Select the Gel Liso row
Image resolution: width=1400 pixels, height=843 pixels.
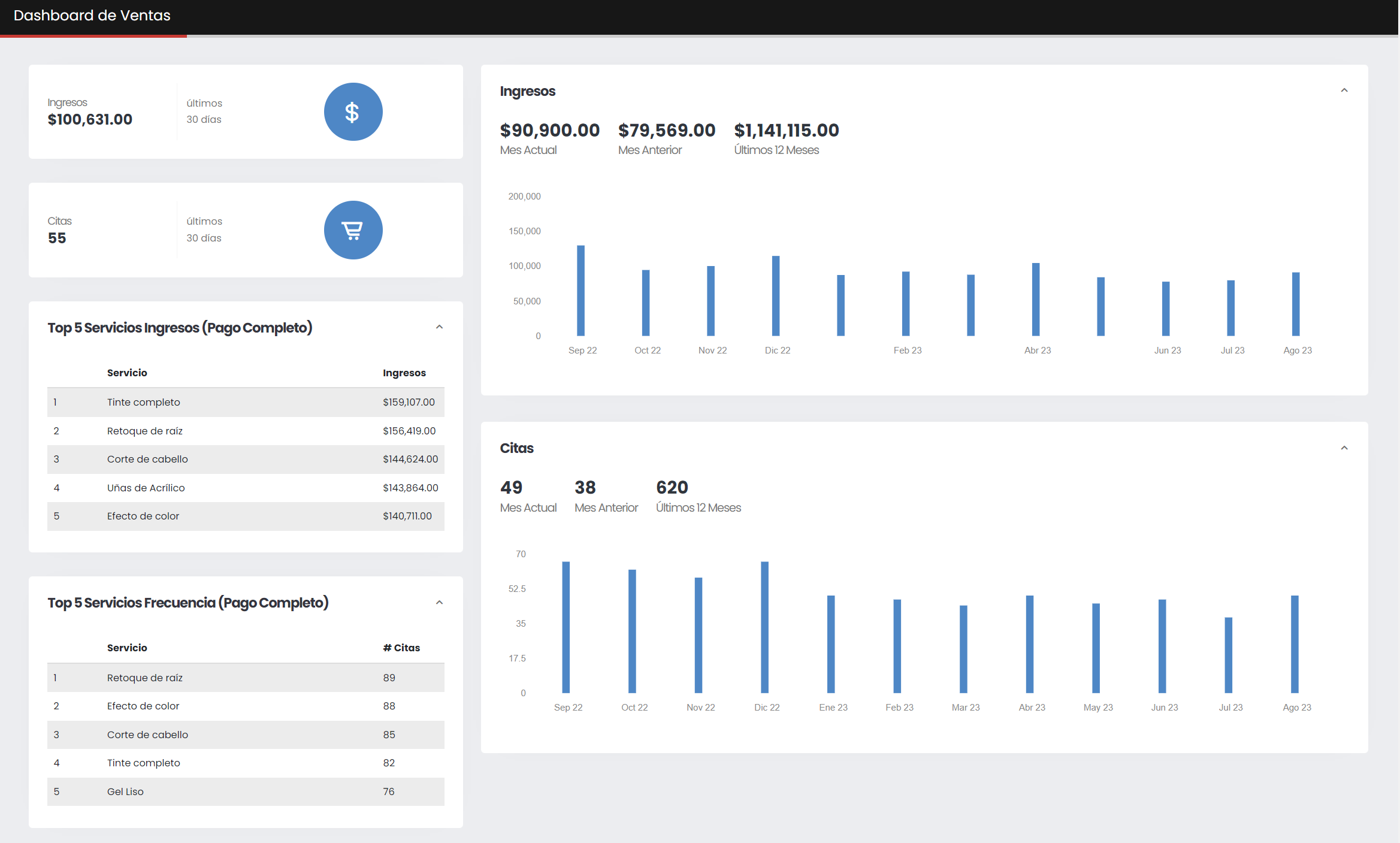pyautogui.click(x=246, y=791)
